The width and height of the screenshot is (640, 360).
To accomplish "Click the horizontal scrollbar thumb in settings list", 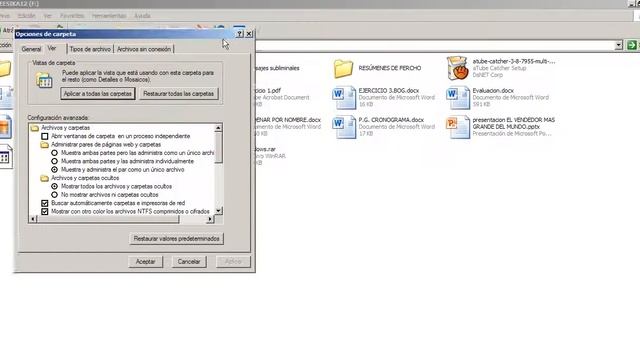I will click(108, 220).
